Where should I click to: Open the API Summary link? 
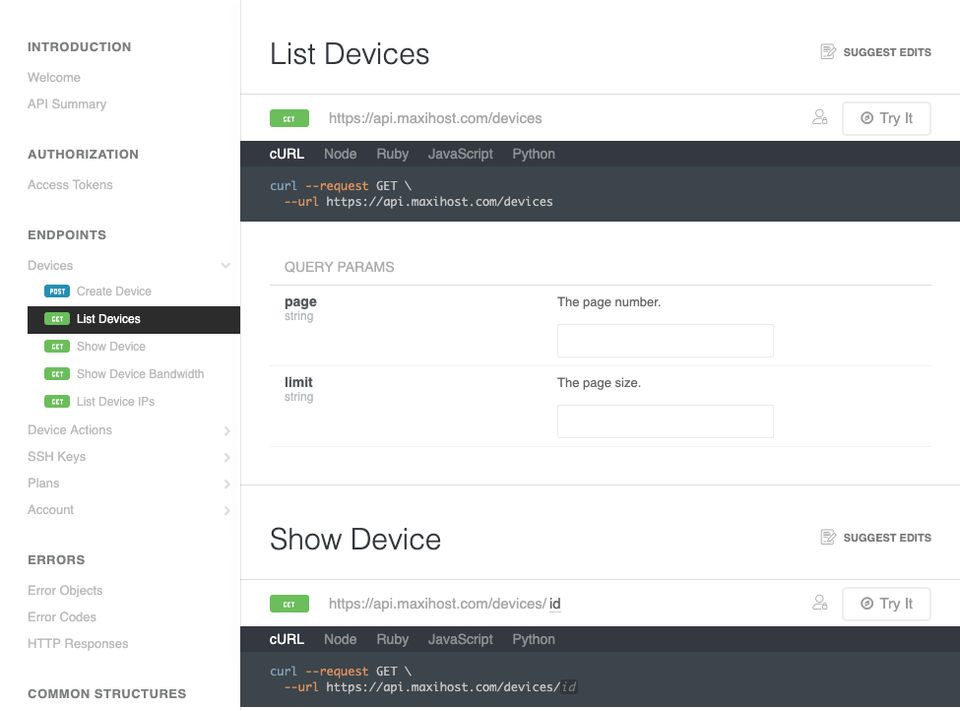point(67,104)
